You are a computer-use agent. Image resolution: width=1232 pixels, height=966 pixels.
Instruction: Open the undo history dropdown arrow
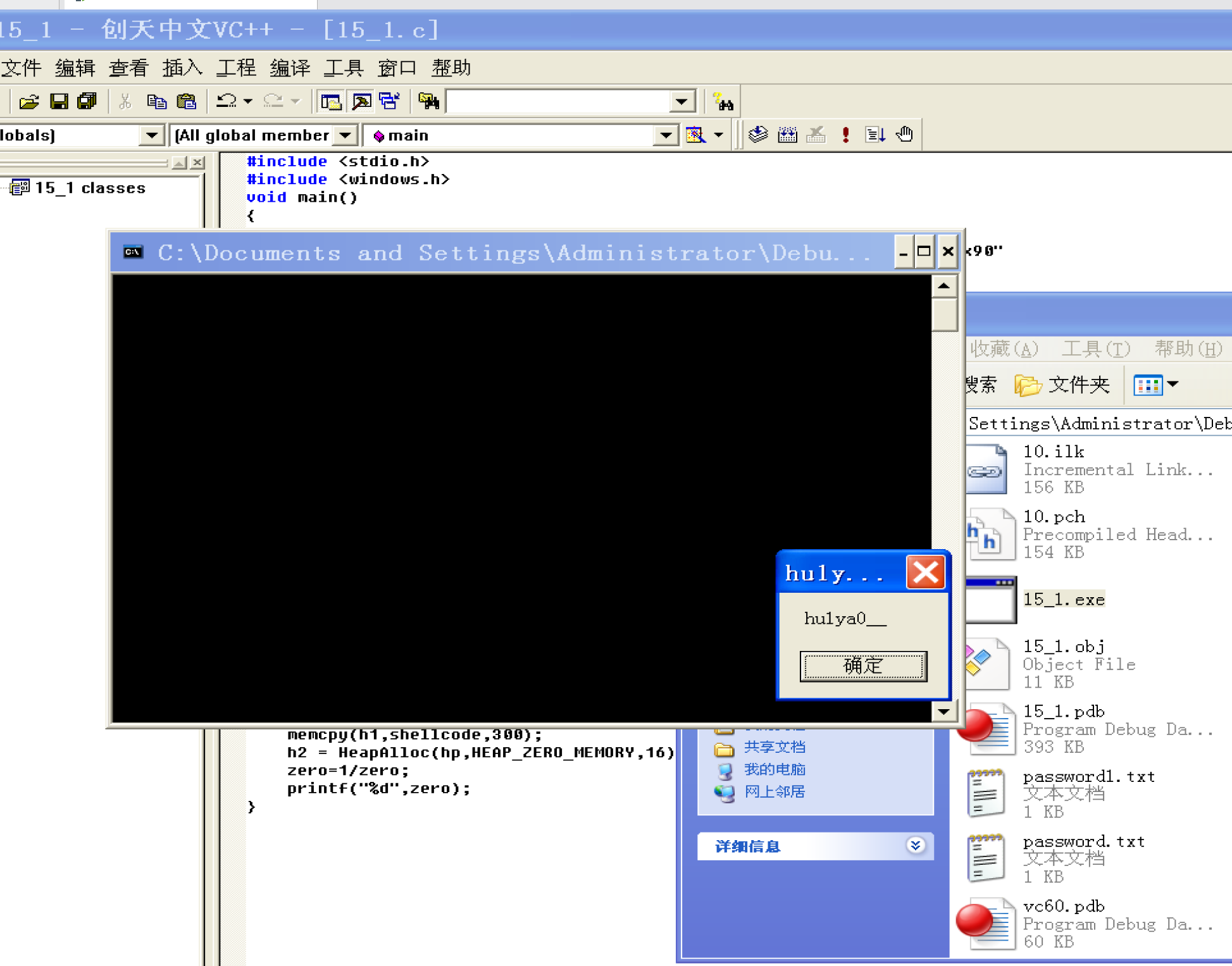tap(248, 101)
